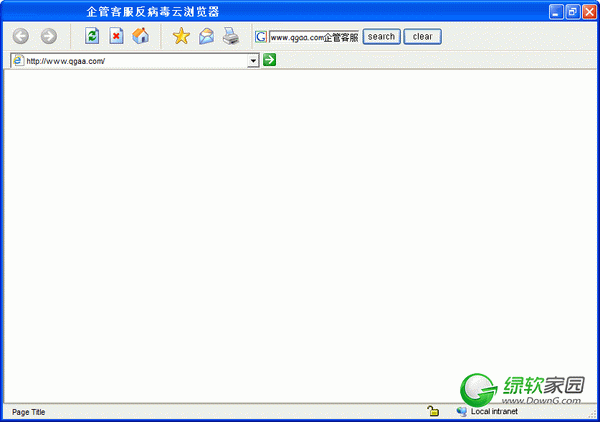Open the home page via house icon

coord(140,36)
